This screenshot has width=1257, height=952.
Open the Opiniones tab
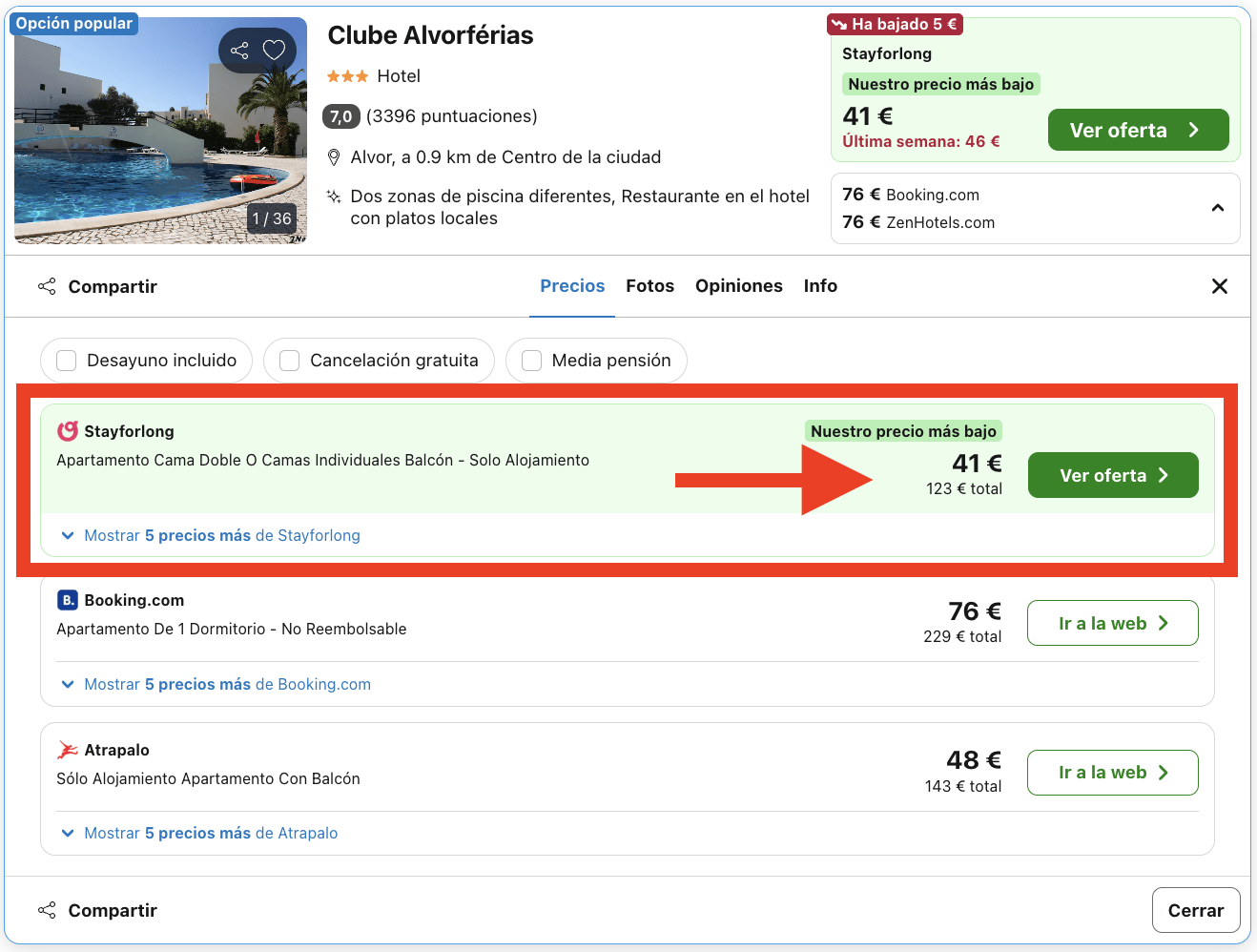click(738, 285)
